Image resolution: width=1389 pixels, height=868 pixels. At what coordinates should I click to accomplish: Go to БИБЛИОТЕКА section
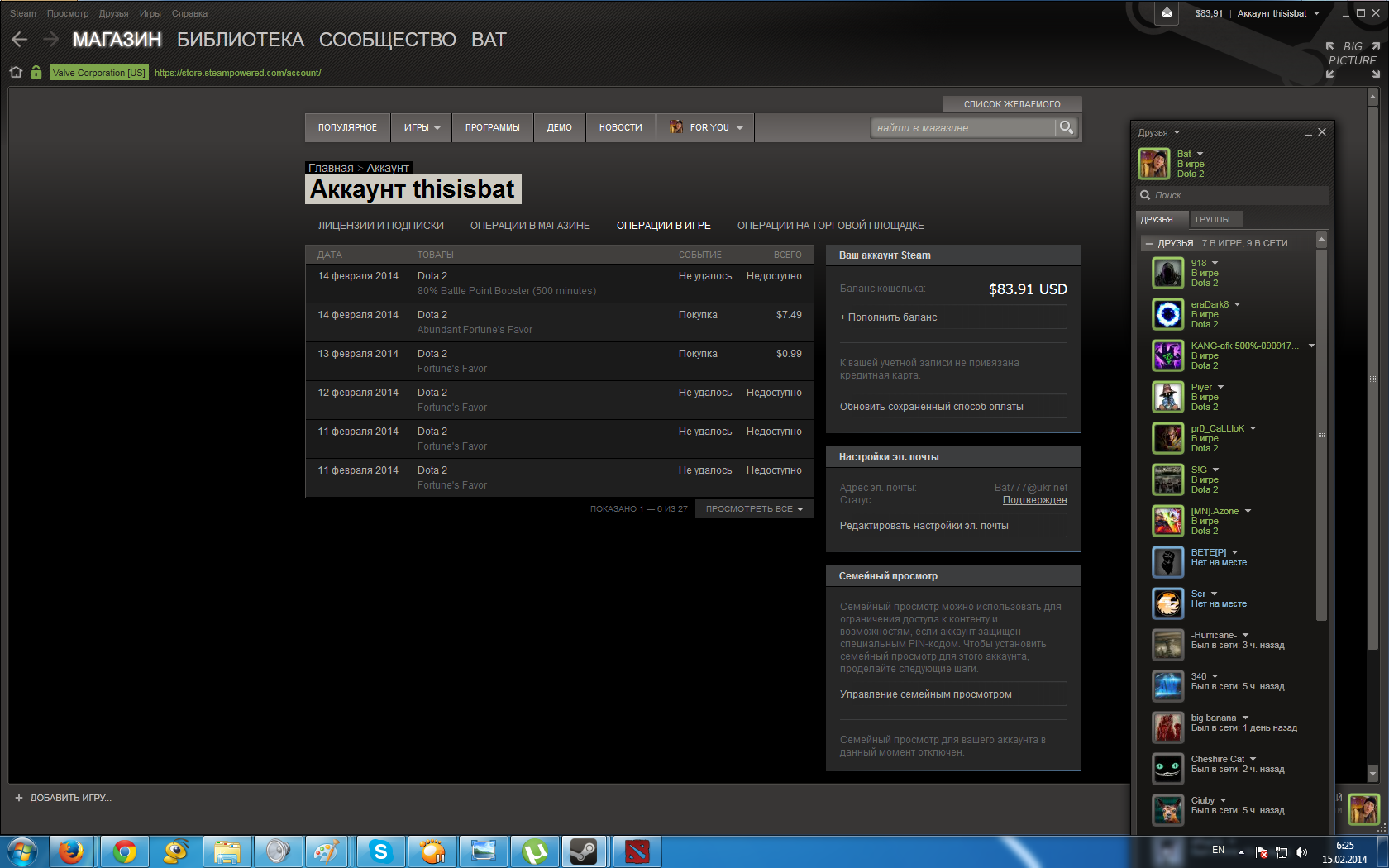pyautogui.click(x=241, y=40)
